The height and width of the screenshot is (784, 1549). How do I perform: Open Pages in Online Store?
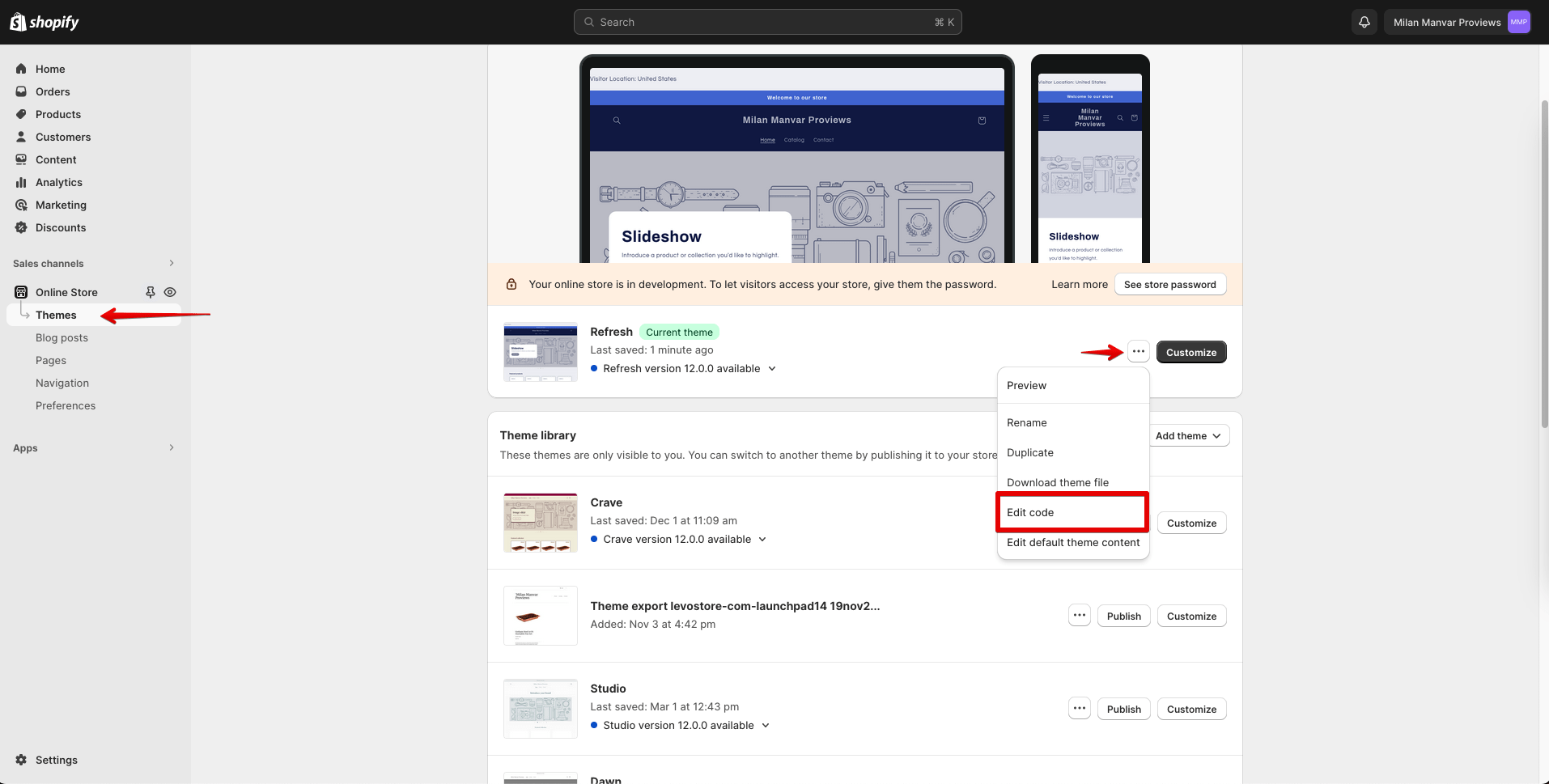[x=51, y=360]
